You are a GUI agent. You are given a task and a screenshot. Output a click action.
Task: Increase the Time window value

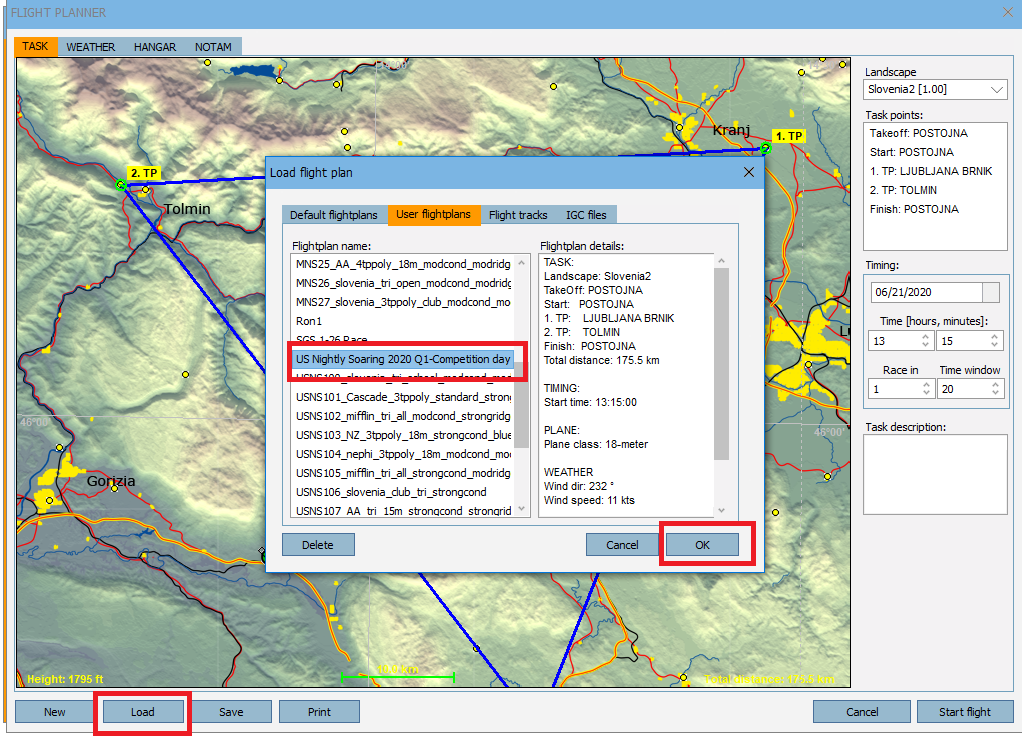click(x=994, y=385)
